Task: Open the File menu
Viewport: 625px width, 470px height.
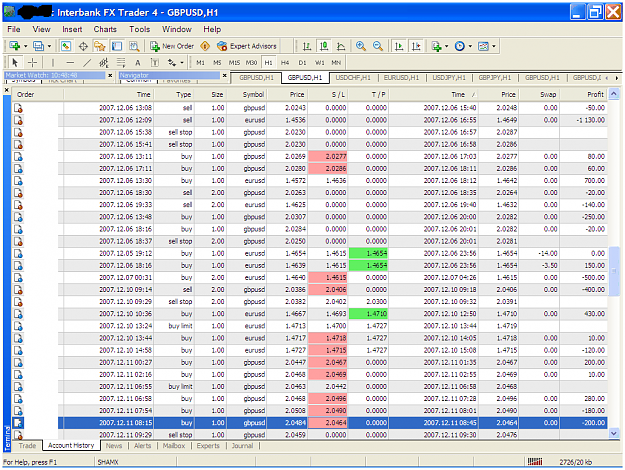Action: click(x=14, y=29)
